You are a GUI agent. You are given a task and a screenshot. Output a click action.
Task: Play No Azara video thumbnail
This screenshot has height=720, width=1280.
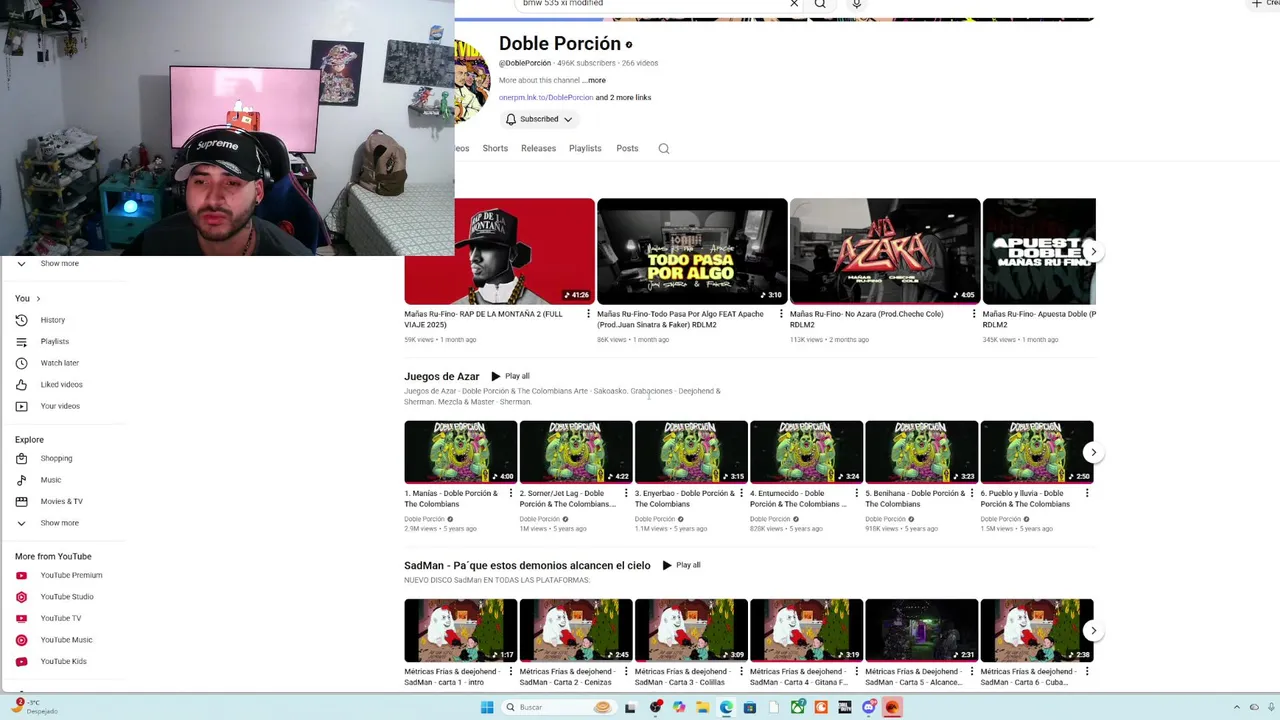coord(885,251)
